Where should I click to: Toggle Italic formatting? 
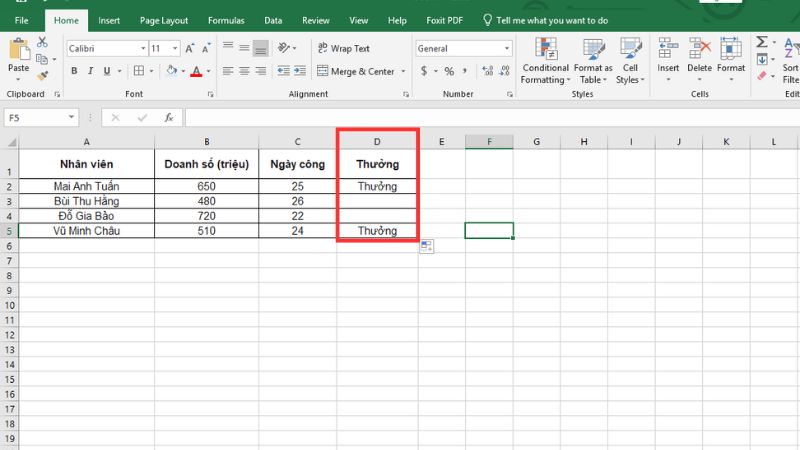coord(89,71)
